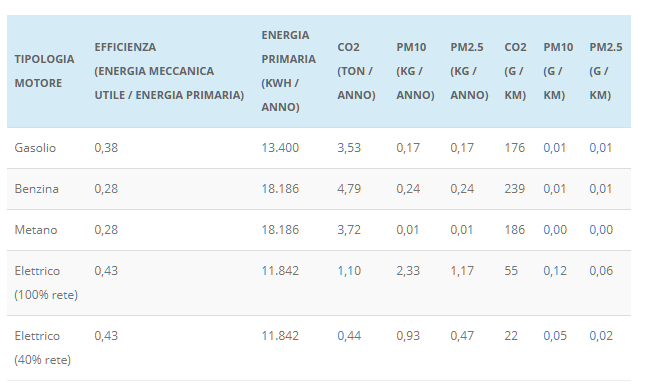Click the Gasolio row label
Screen dimensions: 651x388
click(x=35, y=148)
